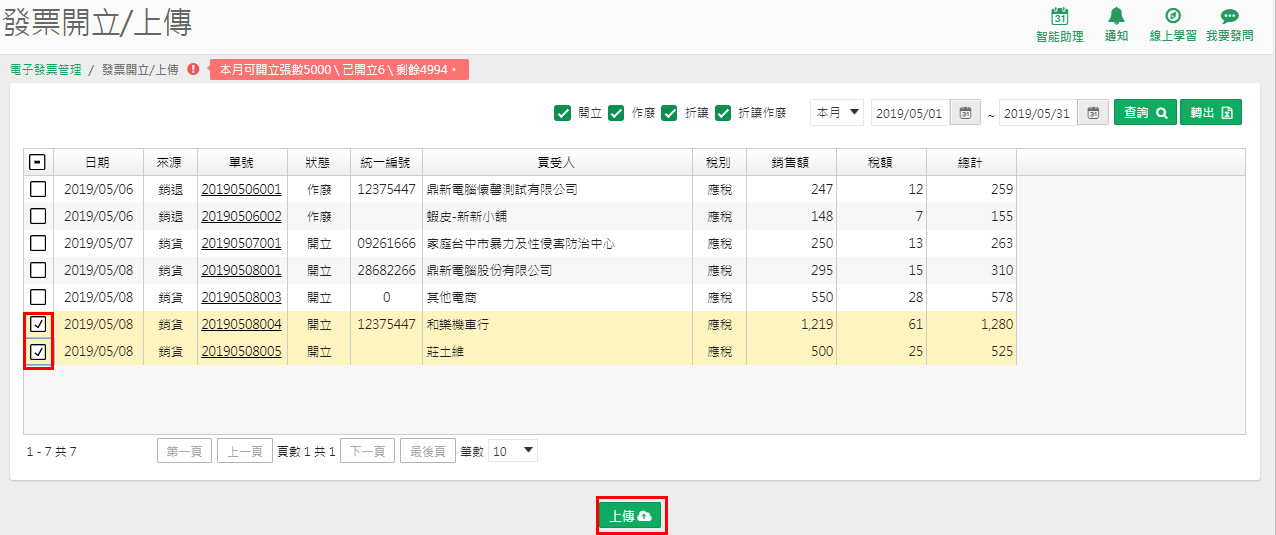Screen dimensions: 1276x535
Task: Sort by the 銷售額 column header
Action: (791, 162)
